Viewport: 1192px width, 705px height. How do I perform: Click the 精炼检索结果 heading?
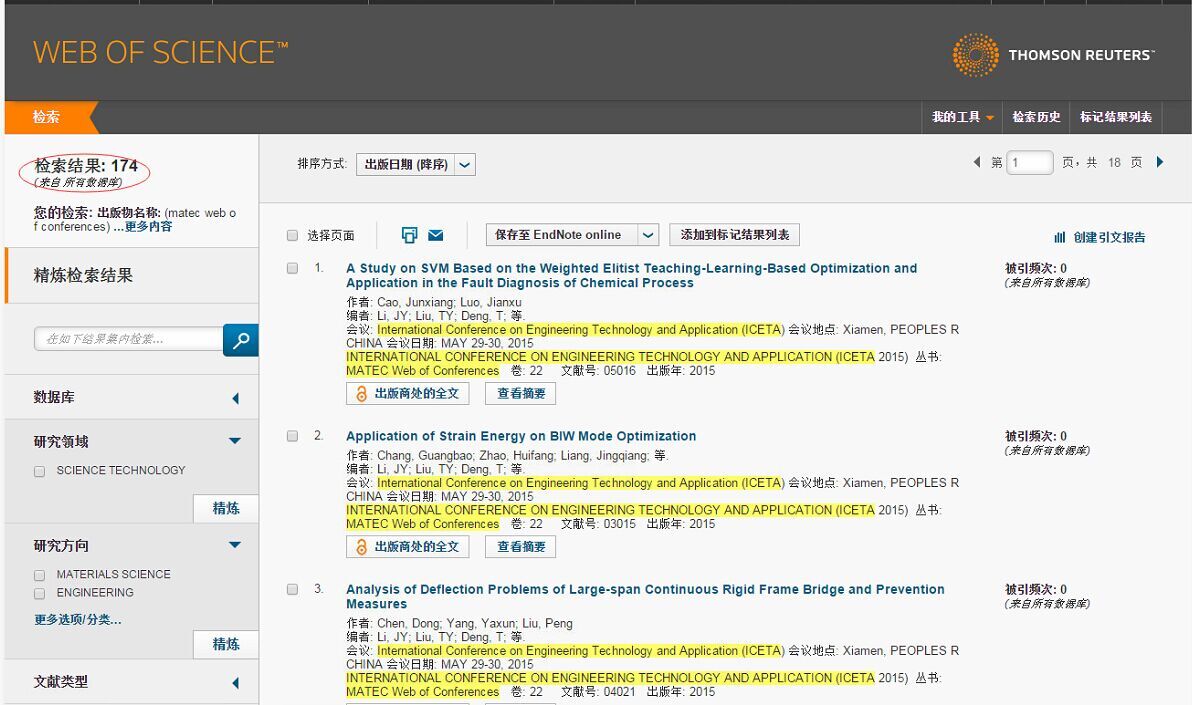click(83, 275)
